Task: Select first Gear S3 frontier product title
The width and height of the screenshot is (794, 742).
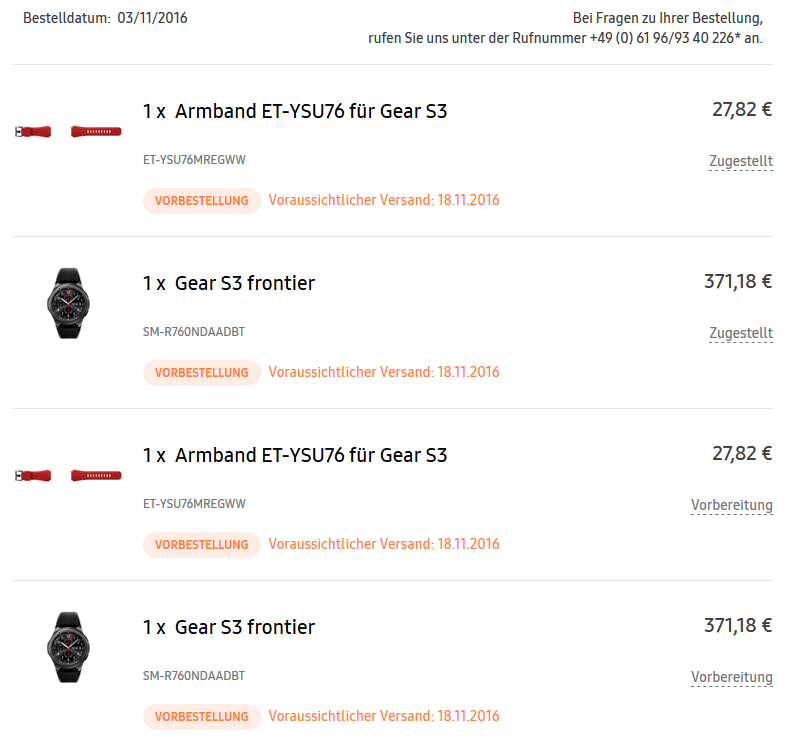Action: [245, 283]
